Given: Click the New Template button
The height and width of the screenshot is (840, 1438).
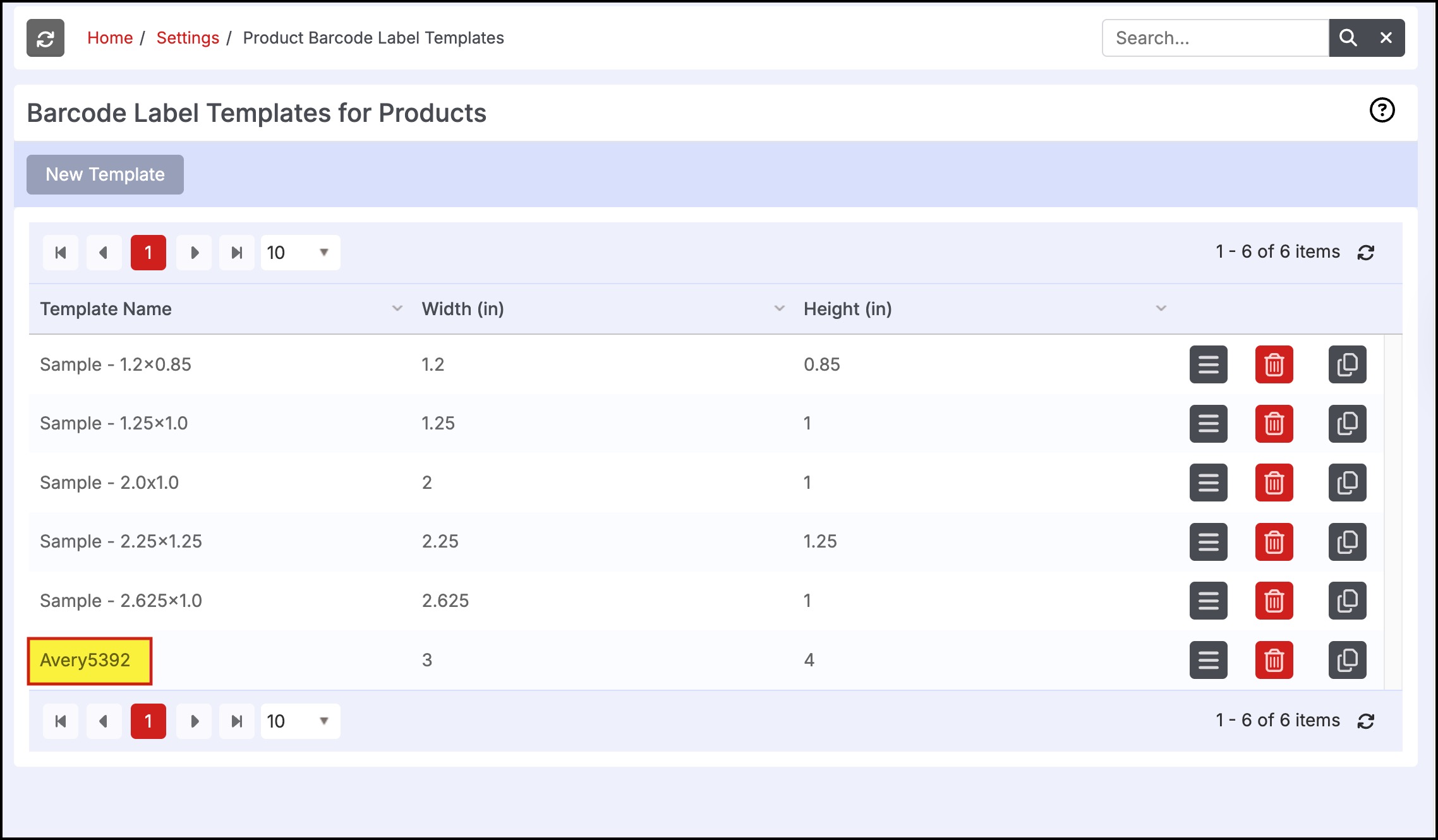Looking at the screenshot, I should pos(105,174).
